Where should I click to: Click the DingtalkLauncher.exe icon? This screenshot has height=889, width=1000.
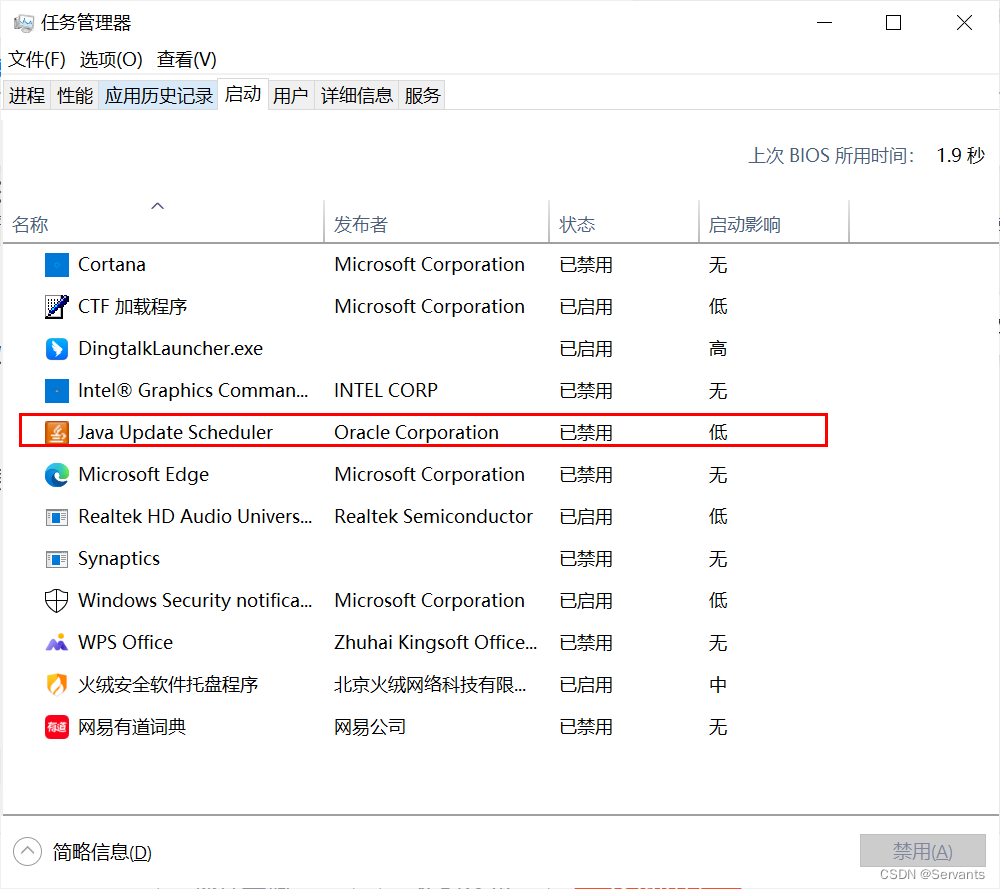coord(57,349)
